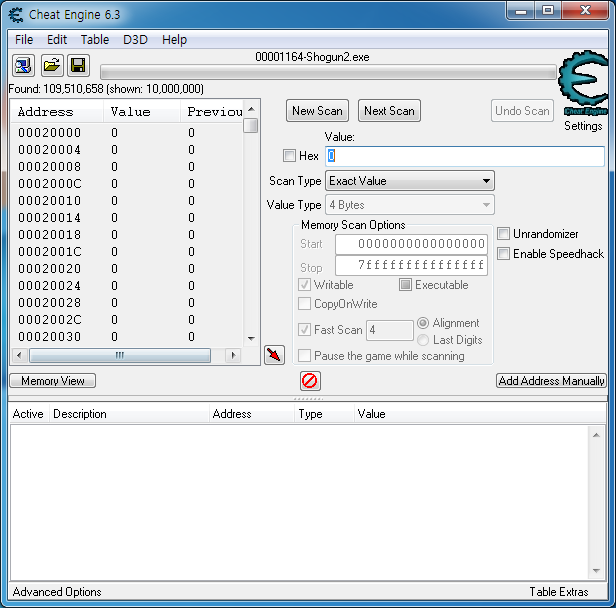Toggle the Enable Speedhack checkbox
Screen dimensions: 616x608
pos(503,253)
